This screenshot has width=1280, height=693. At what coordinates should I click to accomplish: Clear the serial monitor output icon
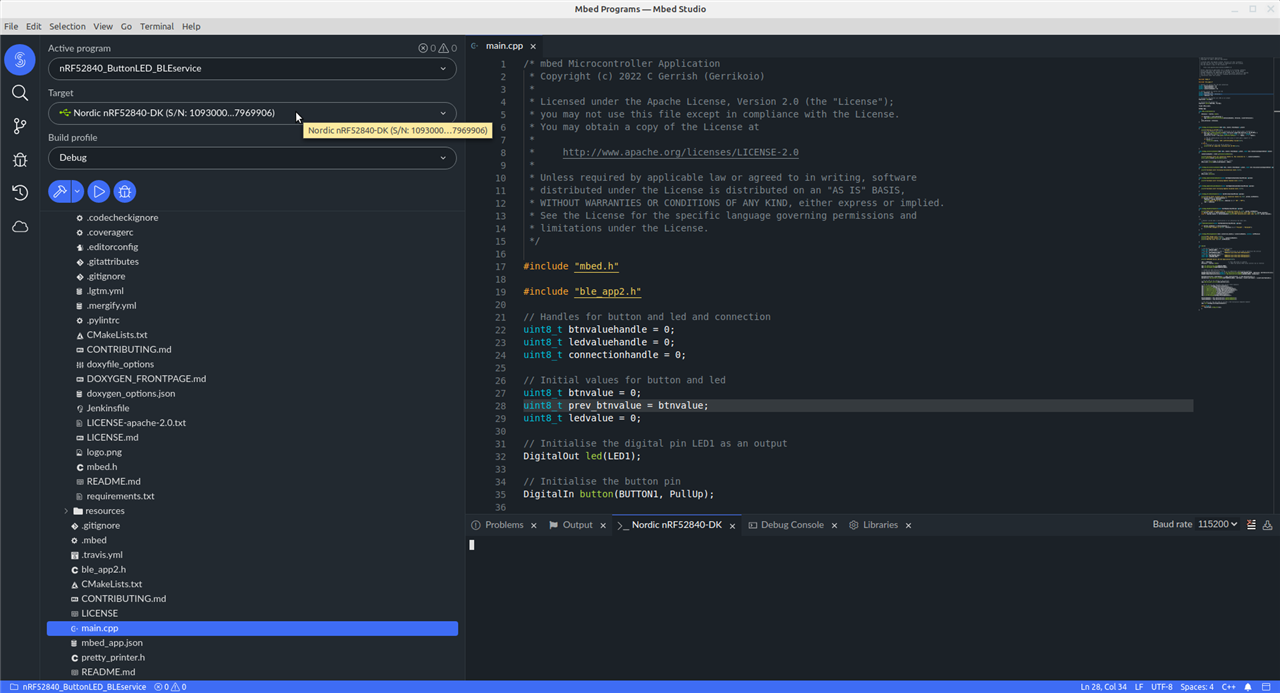[x=1251, y=525]
